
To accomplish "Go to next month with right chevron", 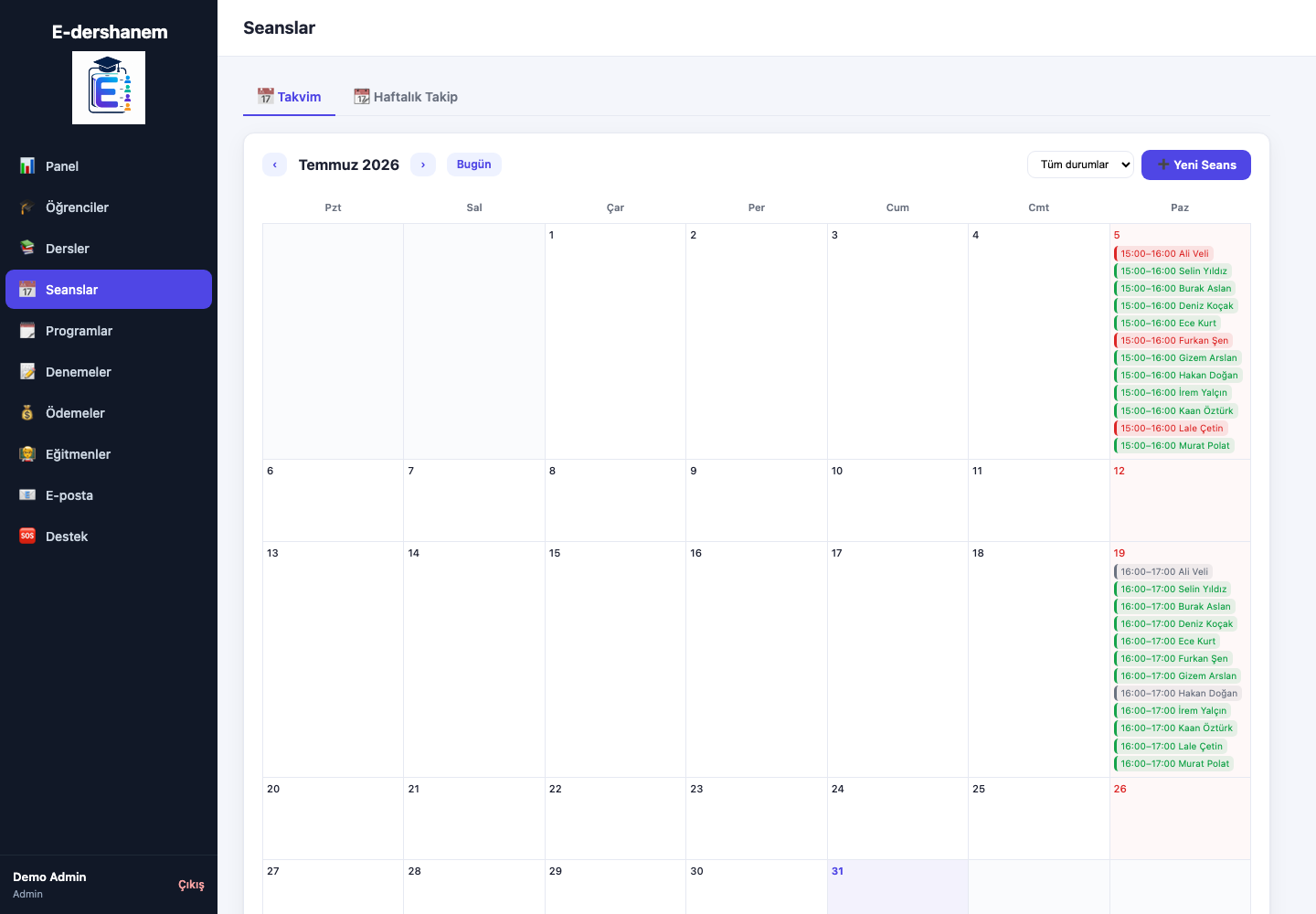I will [423, 165].
